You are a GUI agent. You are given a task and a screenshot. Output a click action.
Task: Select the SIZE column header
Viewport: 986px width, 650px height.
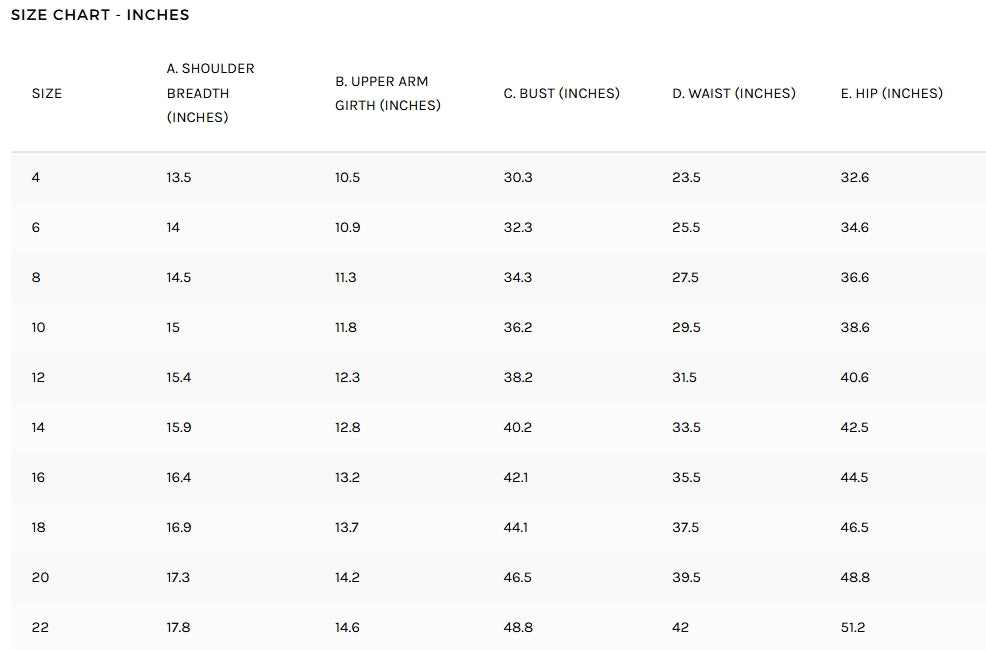pyautogui.click(x=47, y=93)
